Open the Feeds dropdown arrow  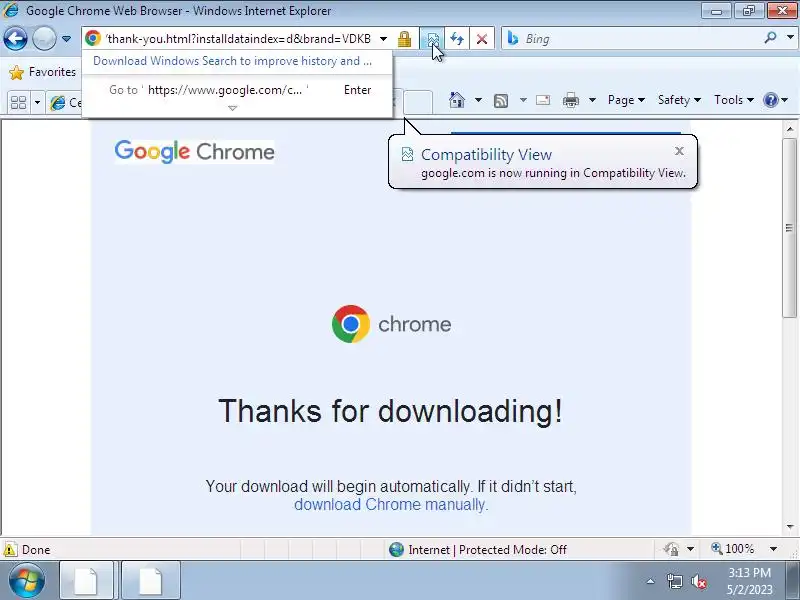[523, 100]
